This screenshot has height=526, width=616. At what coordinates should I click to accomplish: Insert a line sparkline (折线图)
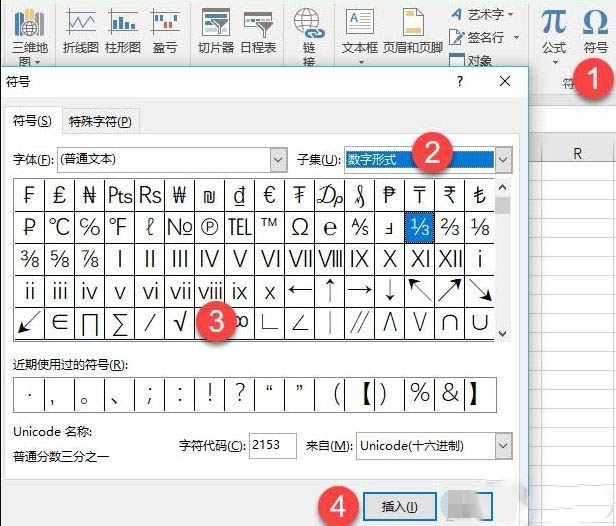coord(81,31)
